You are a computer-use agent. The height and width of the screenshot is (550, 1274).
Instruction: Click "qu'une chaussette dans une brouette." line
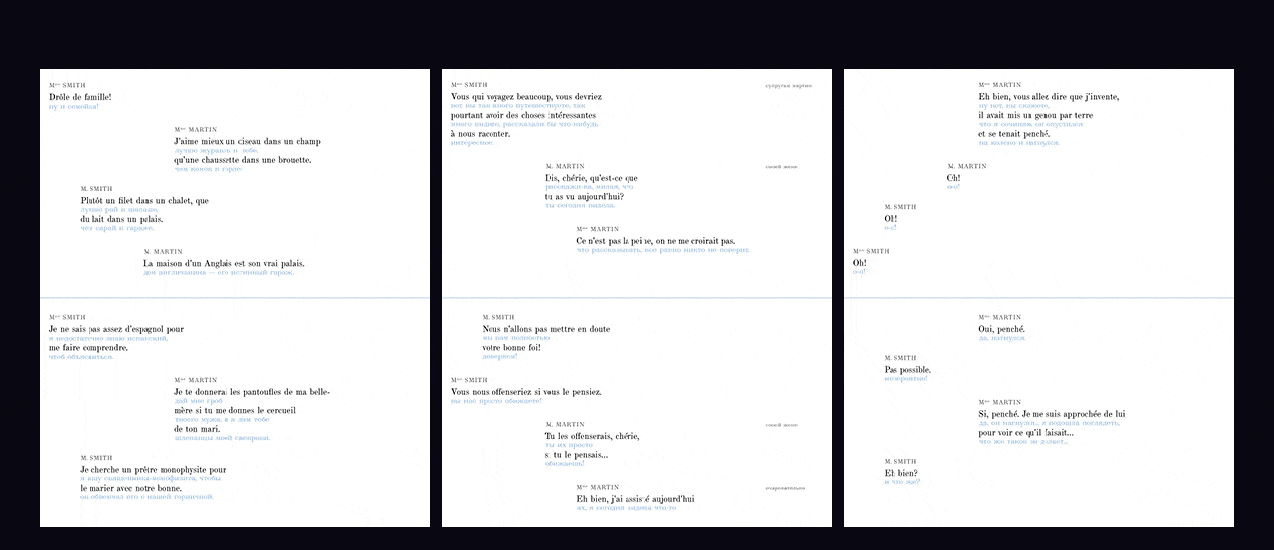coord(243,160)
